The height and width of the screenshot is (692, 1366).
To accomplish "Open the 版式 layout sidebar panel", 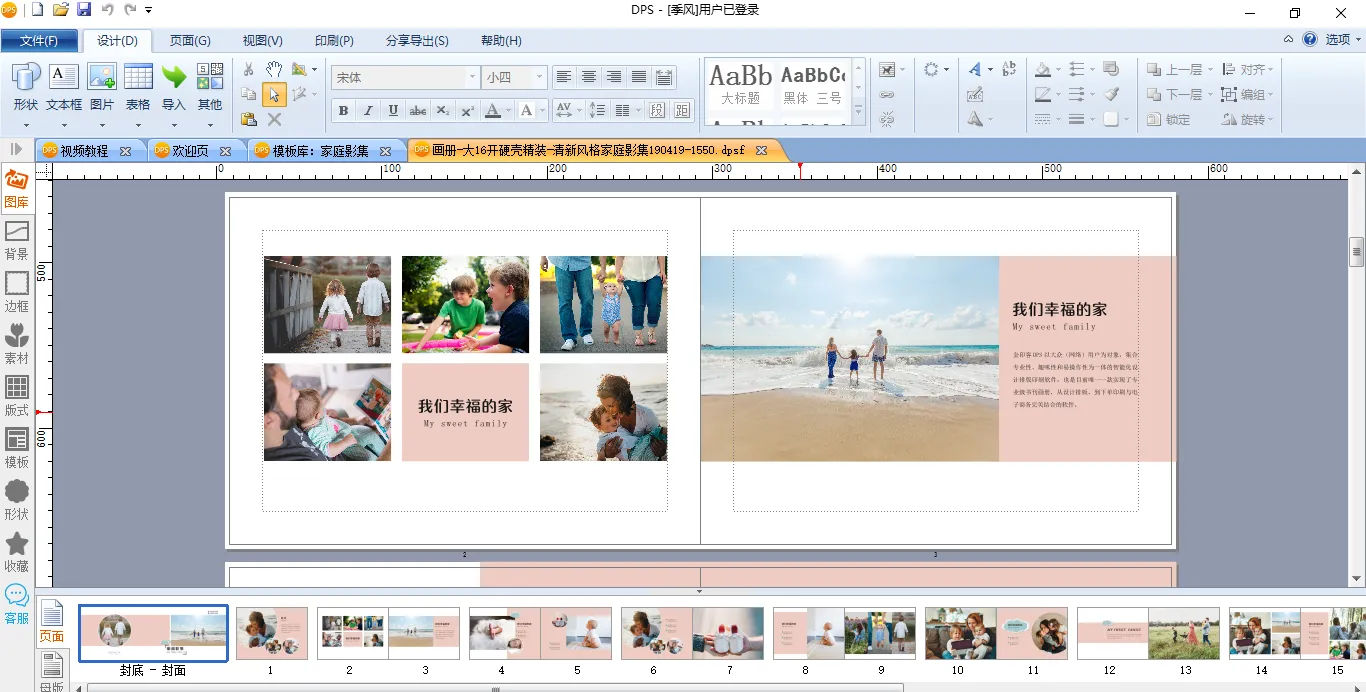I will pos(17,396).
